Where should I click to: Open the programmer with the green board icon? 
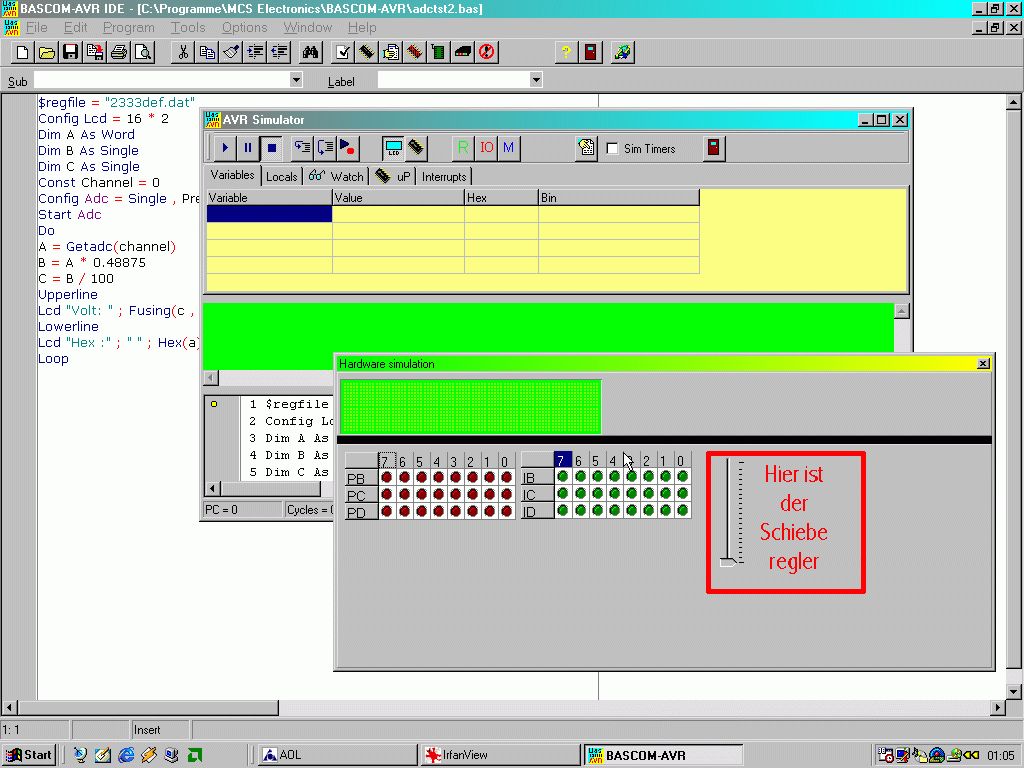[x=439, y=52]
